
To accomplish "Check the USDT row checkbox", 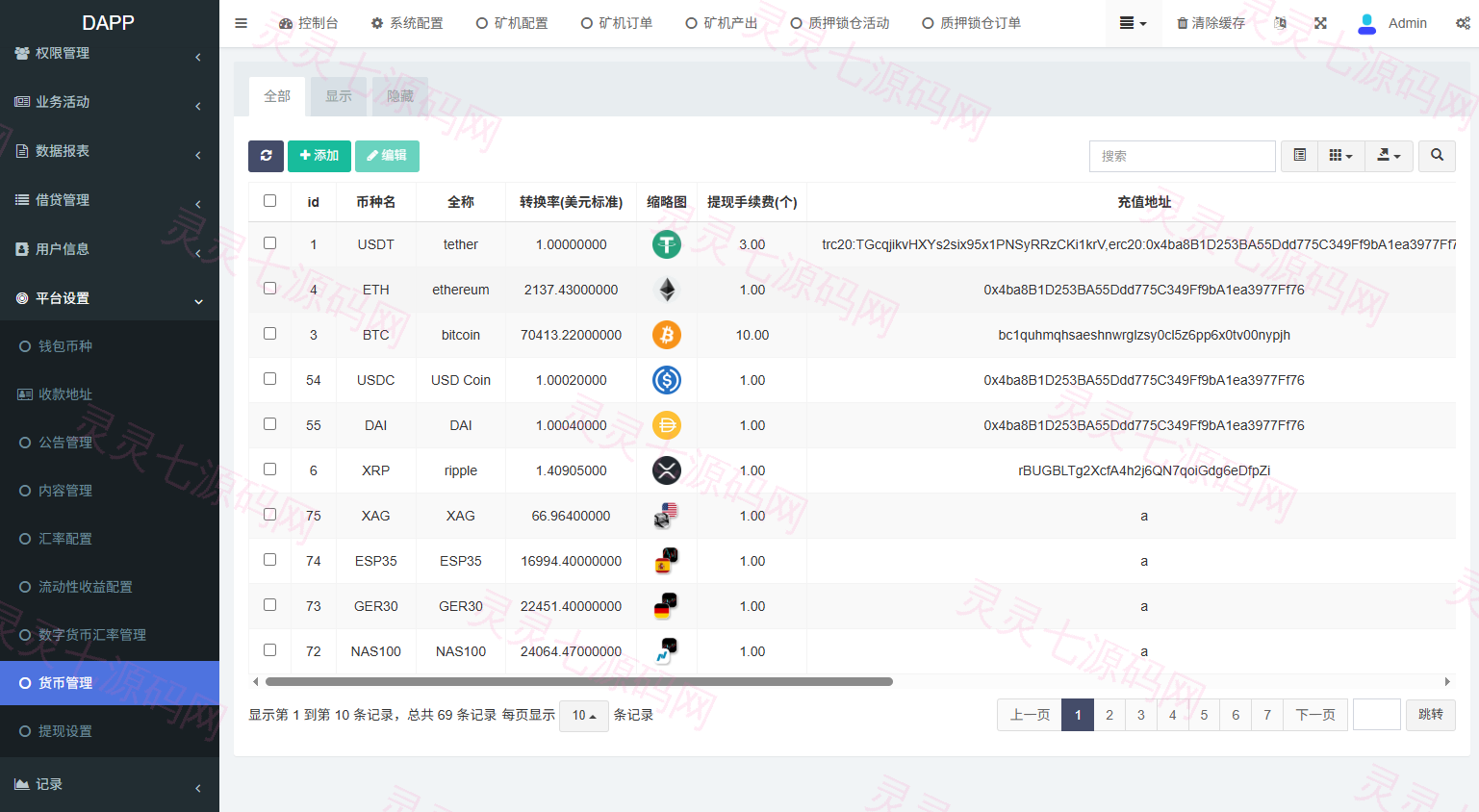I will (x=269, y=243).
